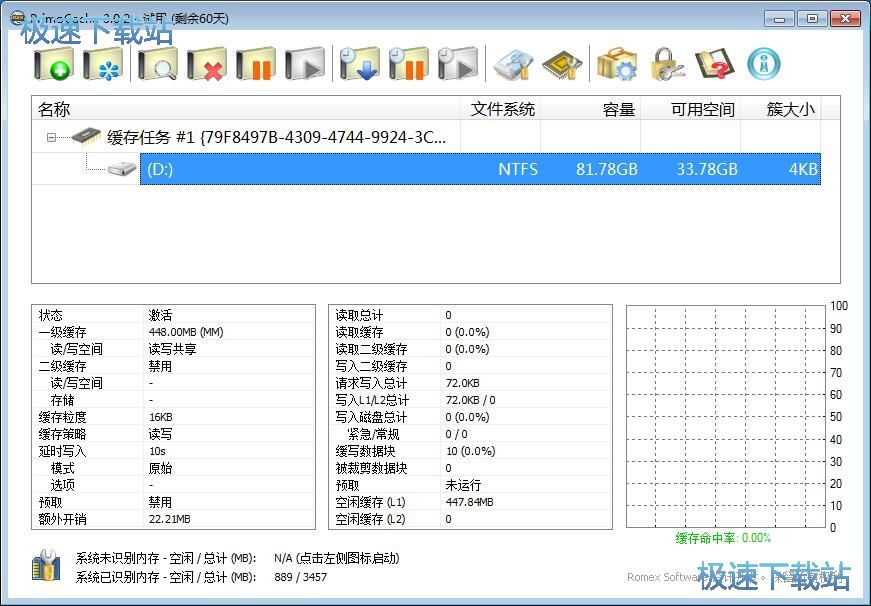Click the hard disk tool icon in the toolbar
Viewport: 871px width, 606px height.
(513, 65)
